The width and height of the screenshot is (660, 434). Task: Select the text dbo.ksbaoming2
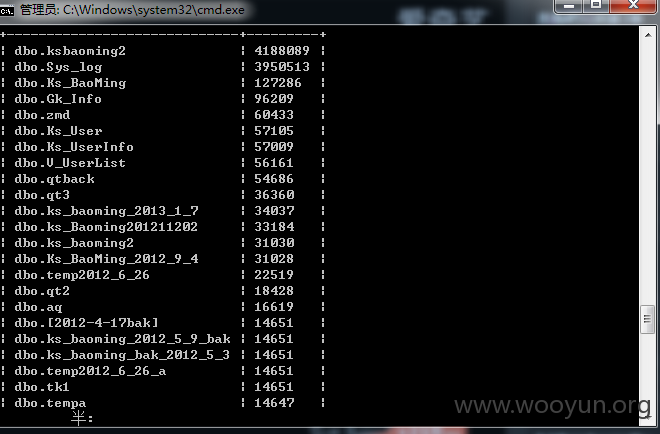click(70, 51)
